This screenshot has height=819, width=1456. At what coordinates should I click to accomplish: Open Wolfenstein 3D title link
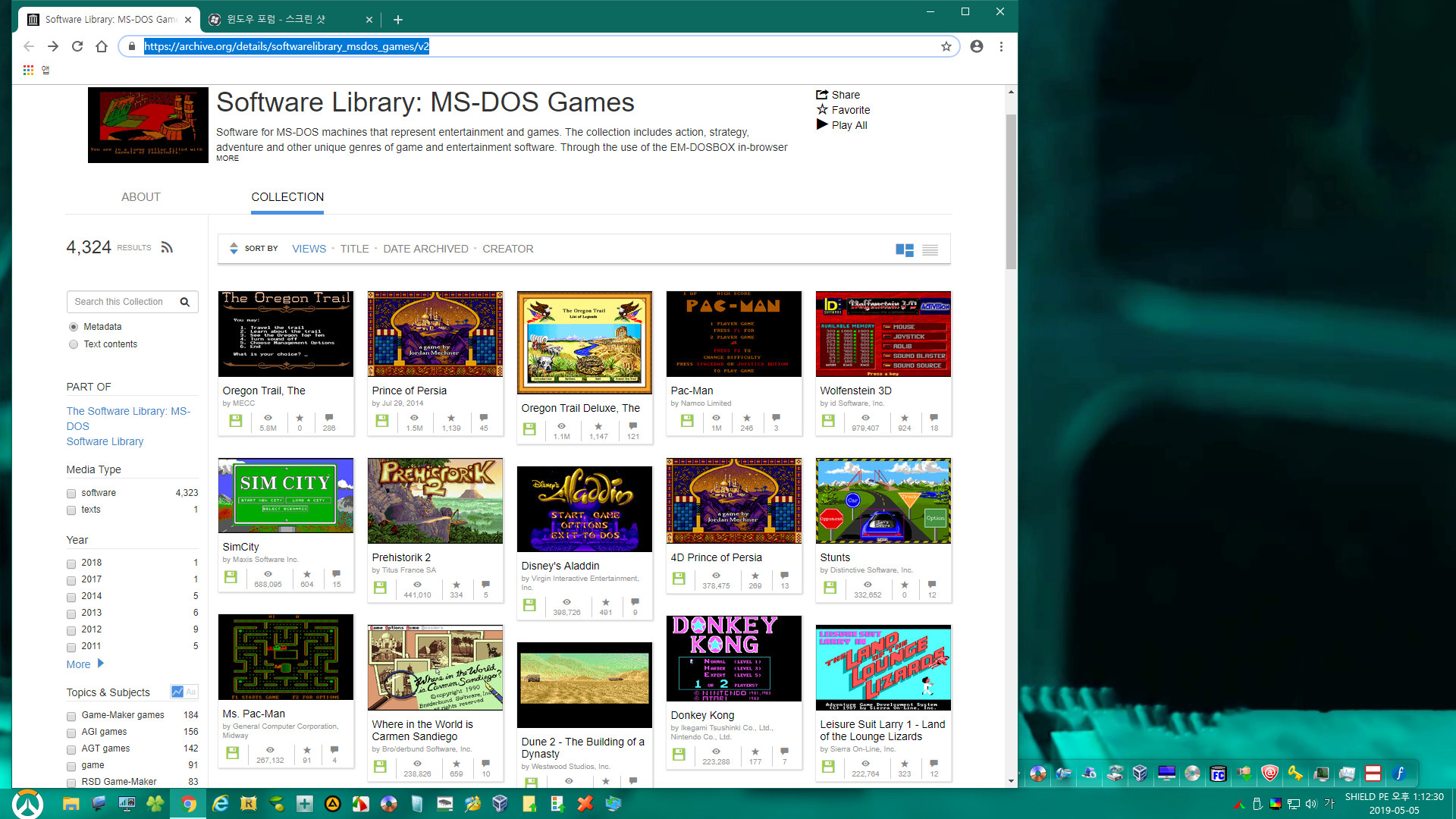click(x=855, y=391)
